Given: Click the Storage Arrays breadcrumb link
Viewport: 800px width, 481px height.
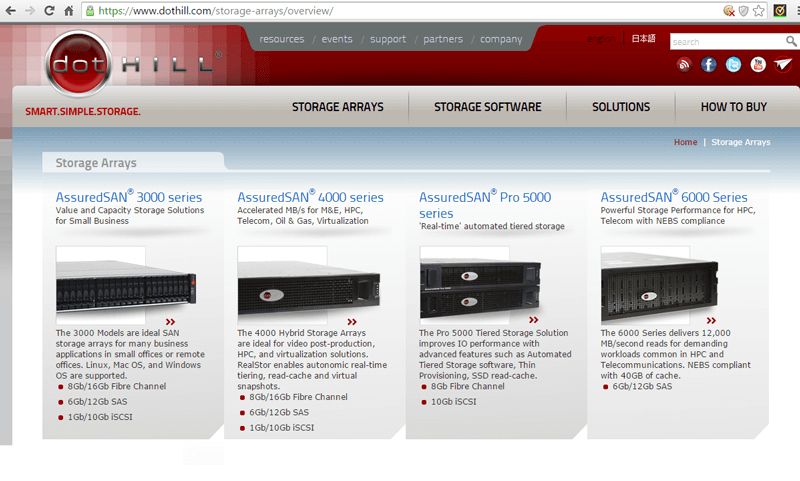Looking at the screenshot, I should pyautogui.click(x=741, y=142).
